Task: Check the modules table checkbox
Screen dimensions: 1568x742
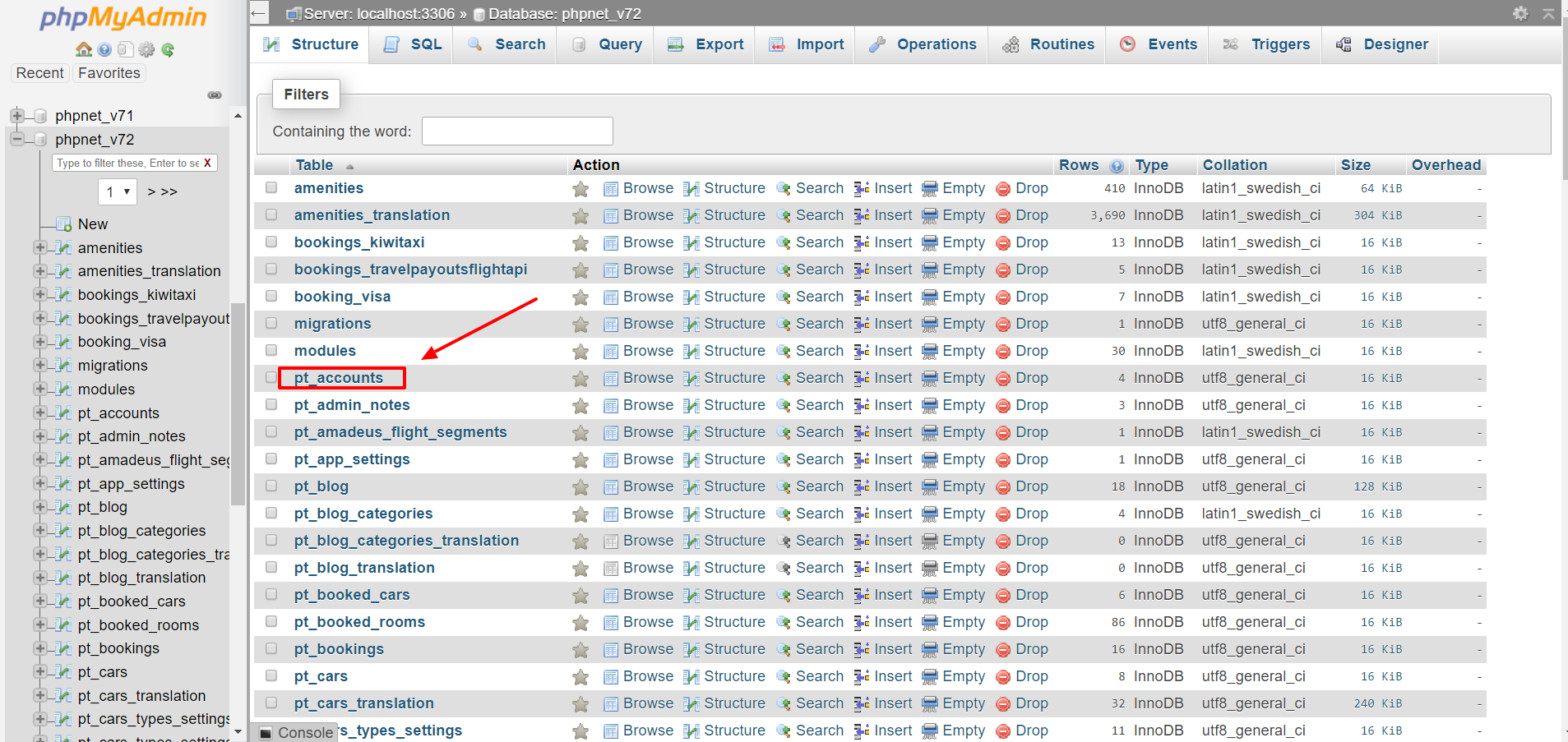Action: point(271,351)
